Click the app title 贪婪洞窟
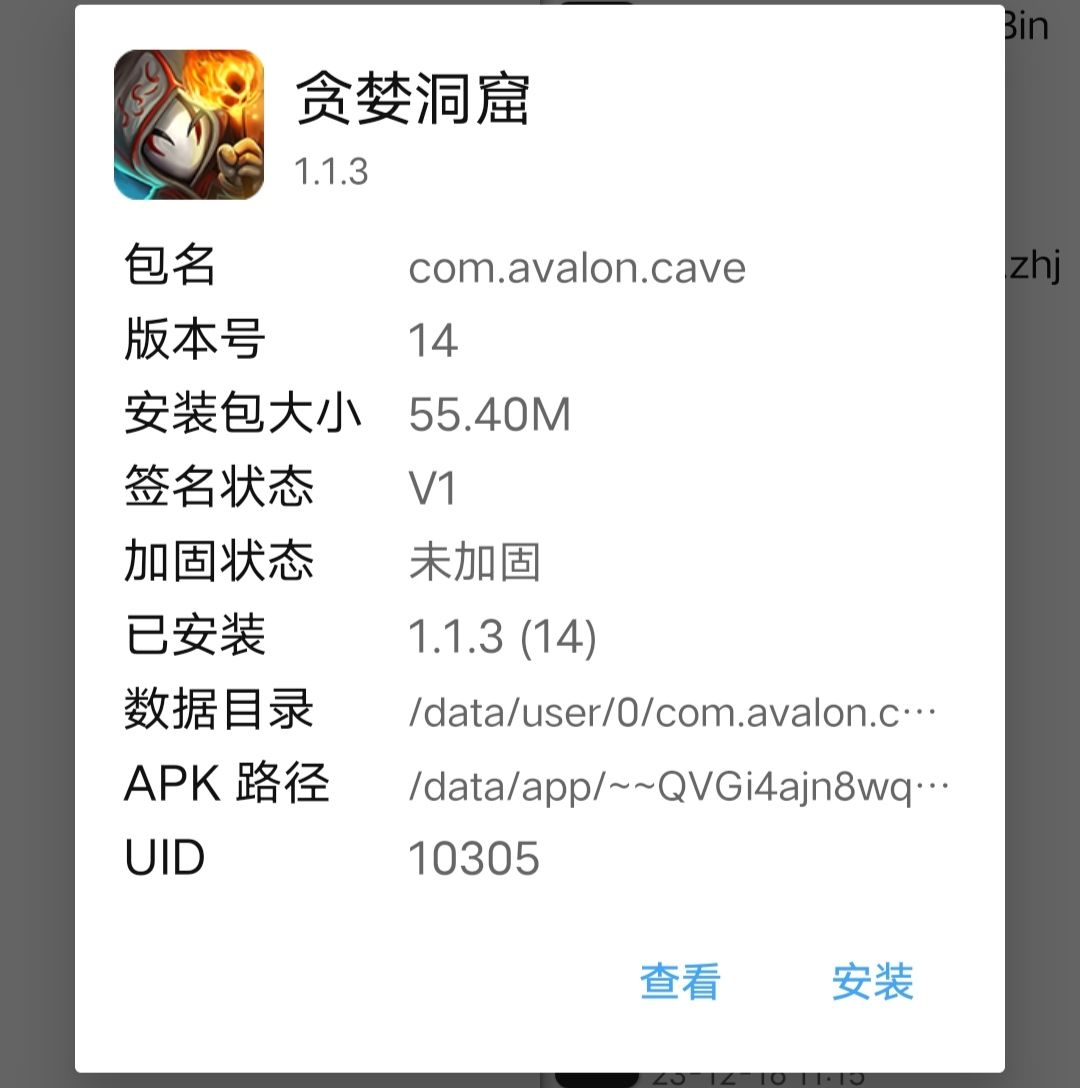Viewport: 1080px width, 1088px height. (x=413, y=99)
